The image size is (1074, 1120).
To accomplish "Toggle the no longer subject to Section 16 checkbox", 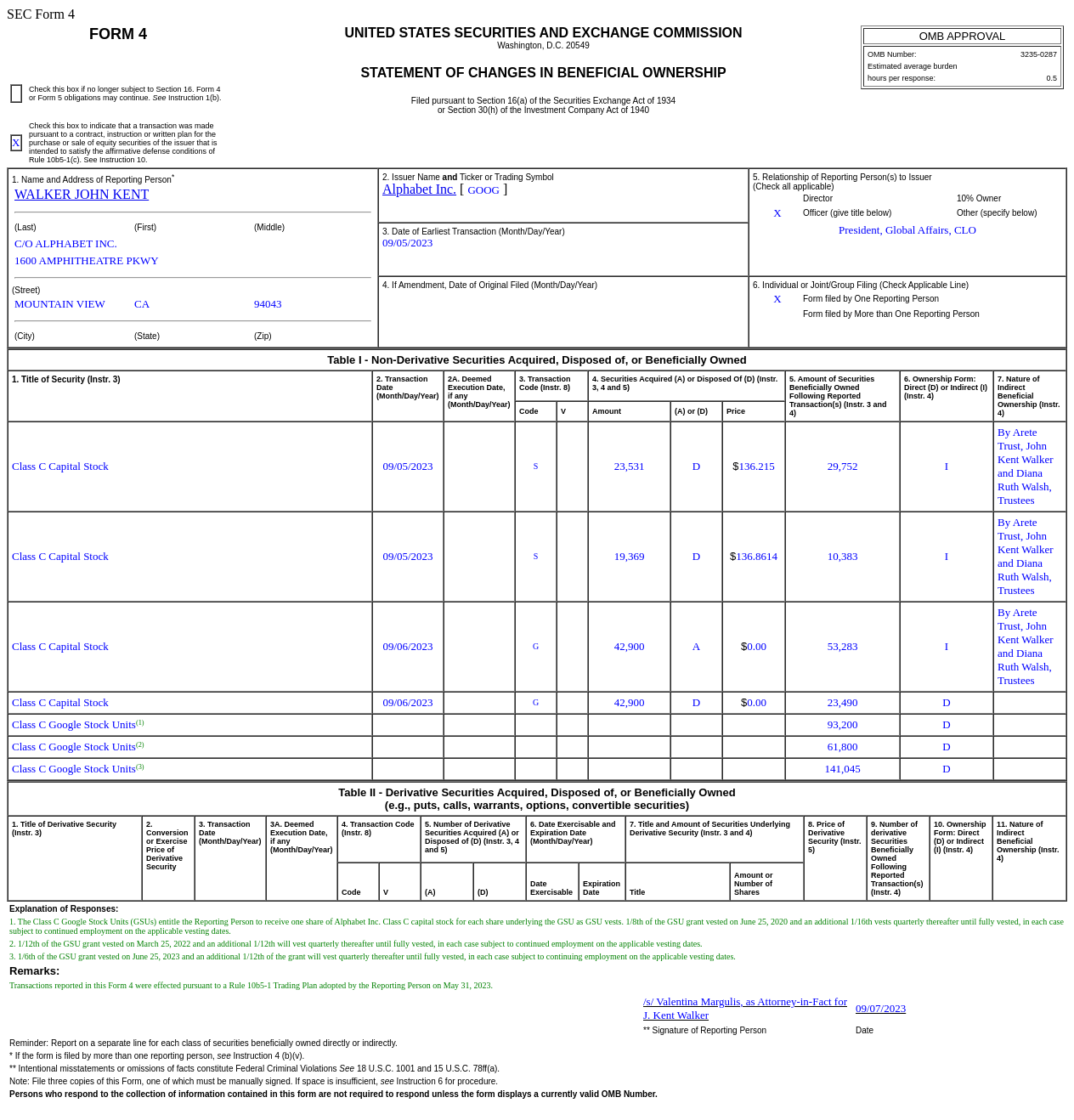I will point(16,93).
